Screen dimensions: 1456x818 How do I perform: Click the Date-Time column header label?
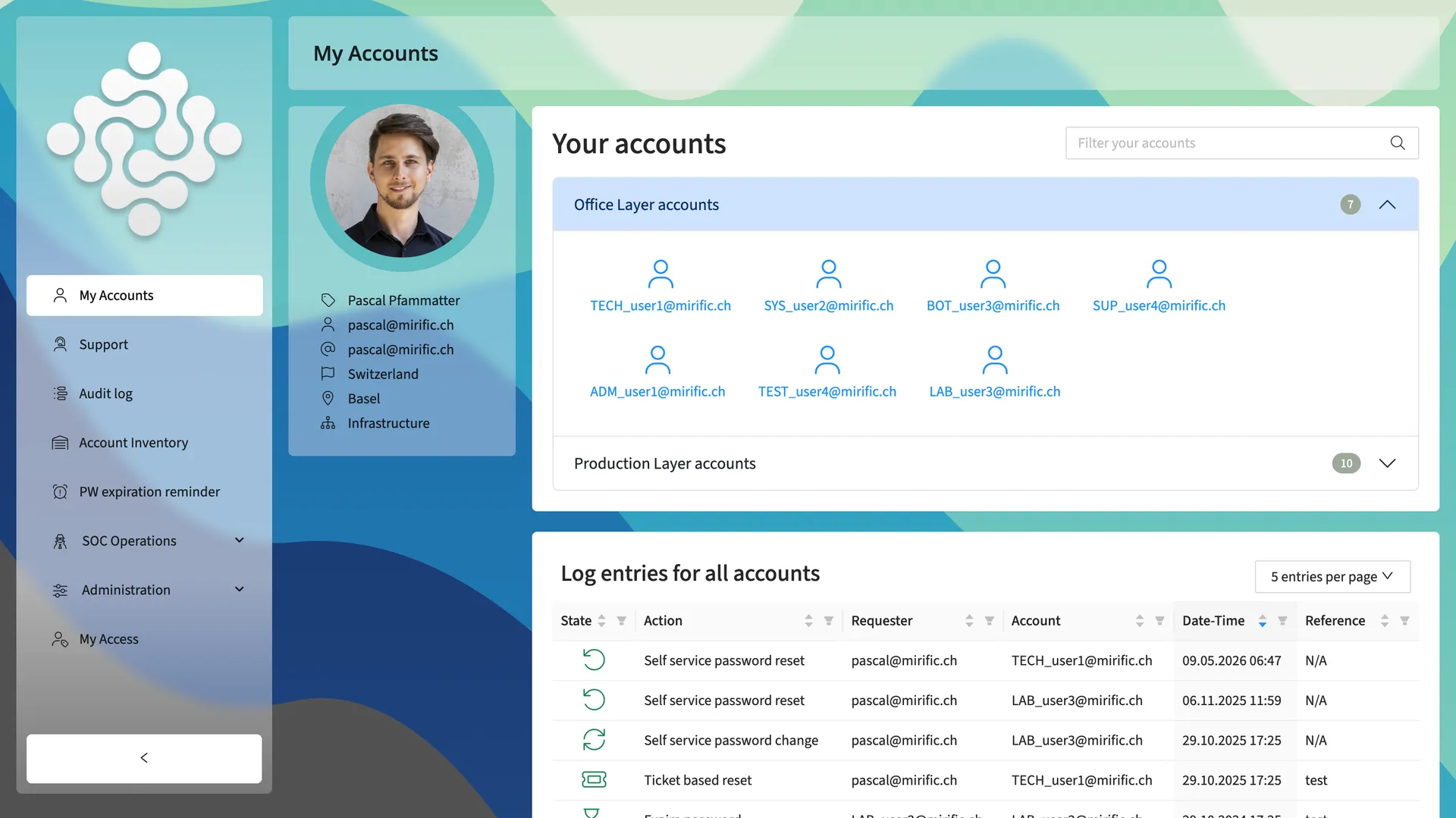click(1213, 621)
